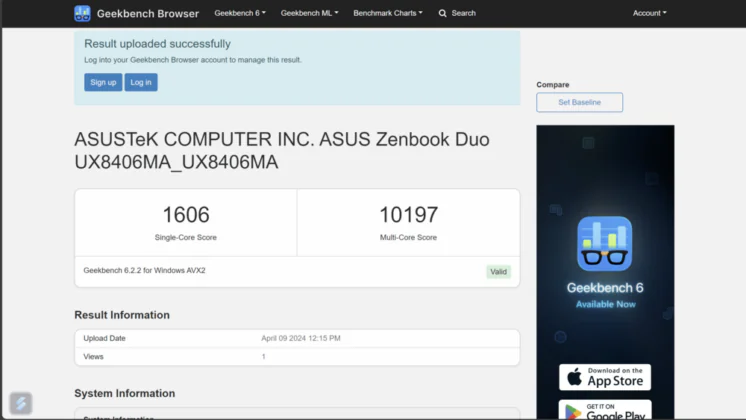
Task: Click the Upload Date value April 09 2024
Action: (301, 338)
